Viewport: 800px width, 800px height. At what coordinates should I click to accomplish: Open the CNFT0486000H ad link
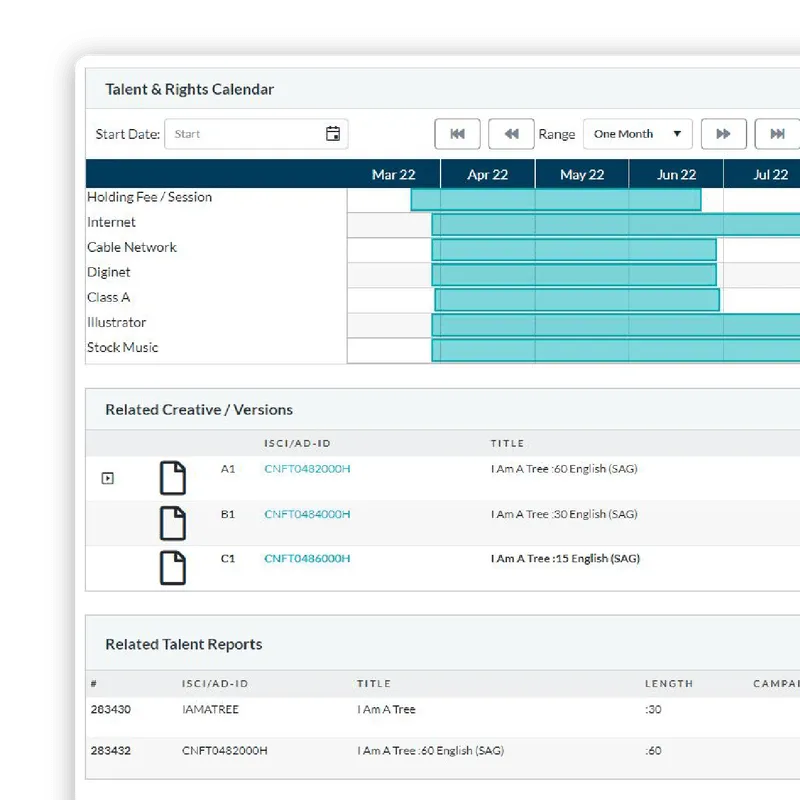click(x=305, y=559)
